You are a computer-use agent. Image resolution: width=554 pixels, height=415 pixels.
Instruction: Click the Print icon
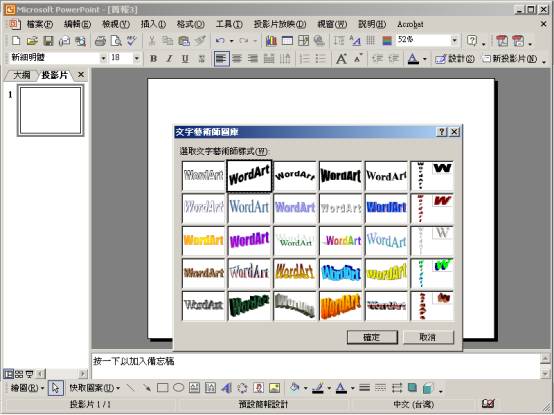(100, 41)
